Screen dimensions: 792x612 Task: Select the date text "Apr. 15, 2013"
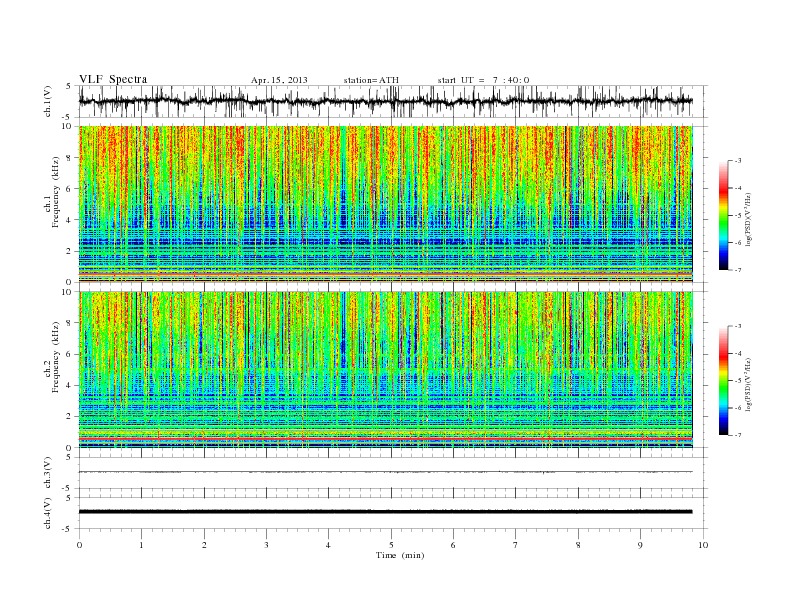[279, 80]
